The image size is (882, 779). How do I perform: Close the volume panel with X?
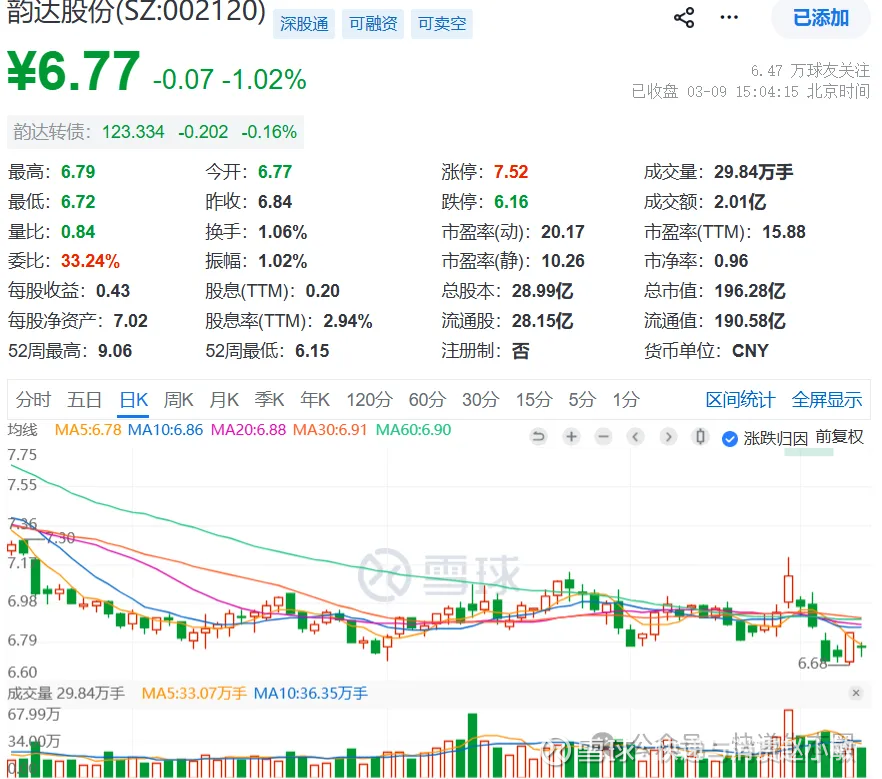856,693
